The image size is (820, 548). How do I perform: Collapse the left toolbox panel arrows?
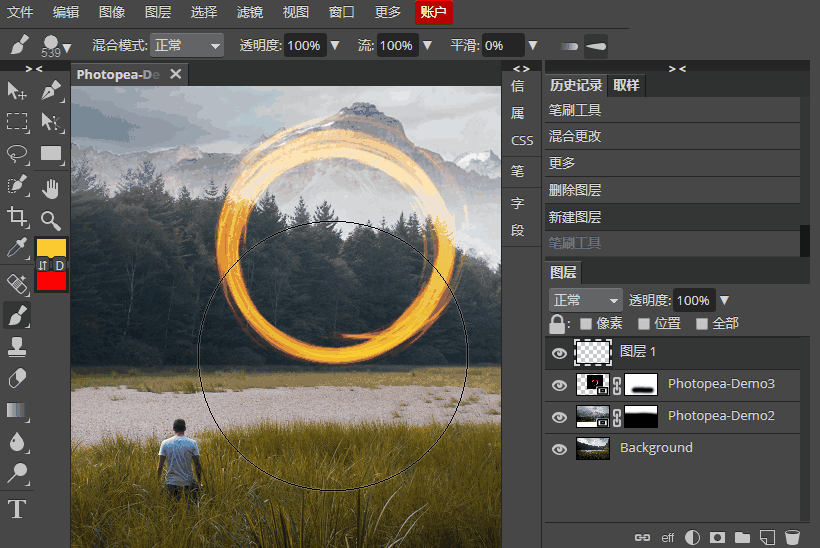[34, 68]
